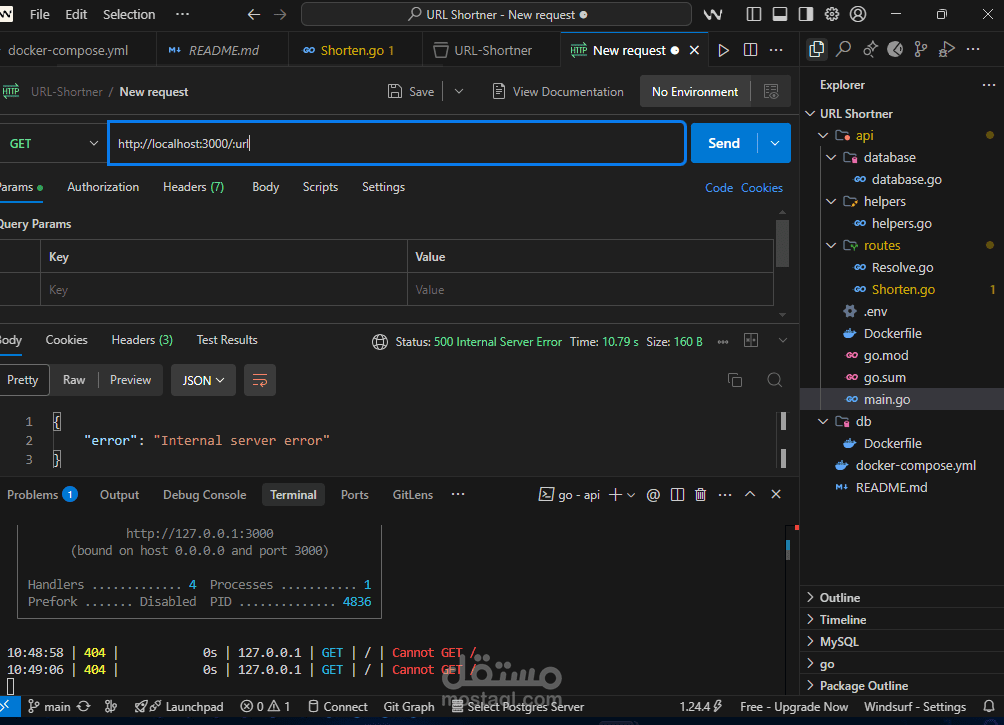Click the Send button

coord(723,143)
